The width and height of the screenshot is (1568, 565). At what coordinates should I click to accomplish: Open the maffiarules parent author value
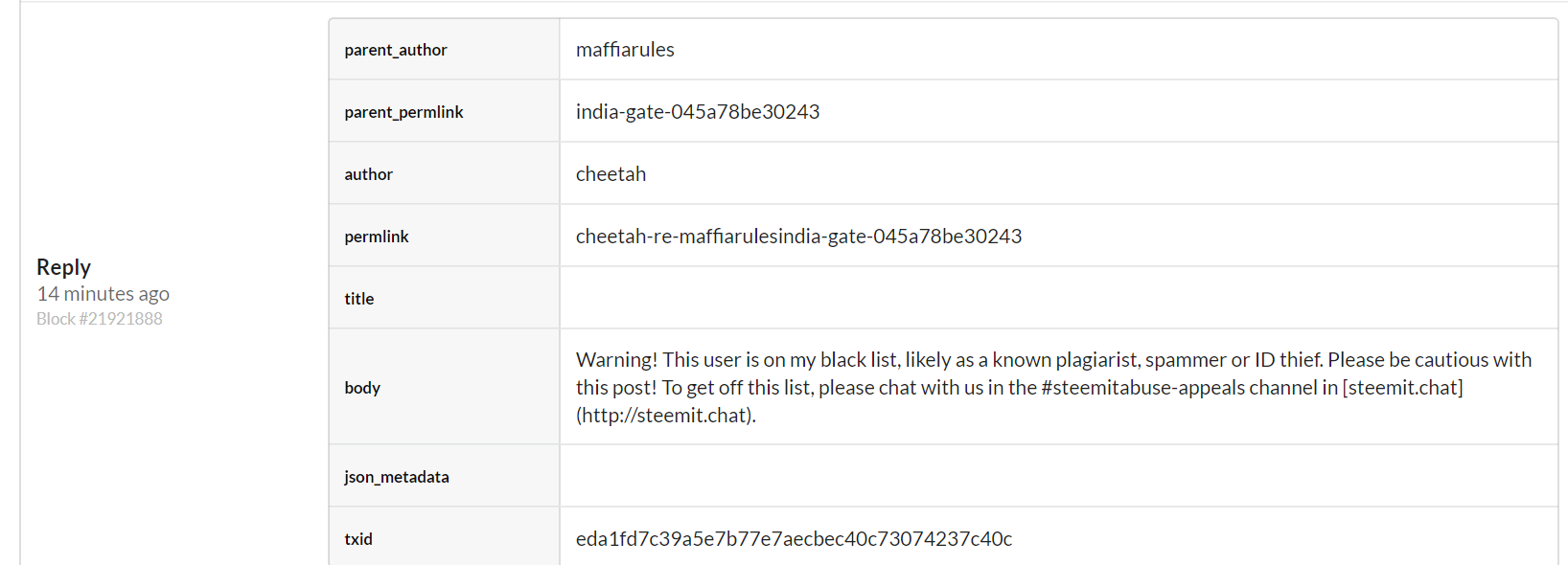click(625, 50)
